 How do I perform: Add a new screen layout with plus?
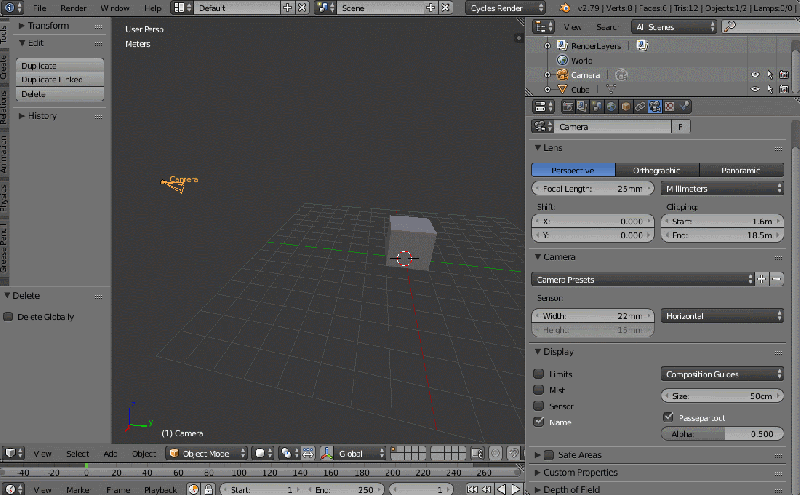coord(287,8)
